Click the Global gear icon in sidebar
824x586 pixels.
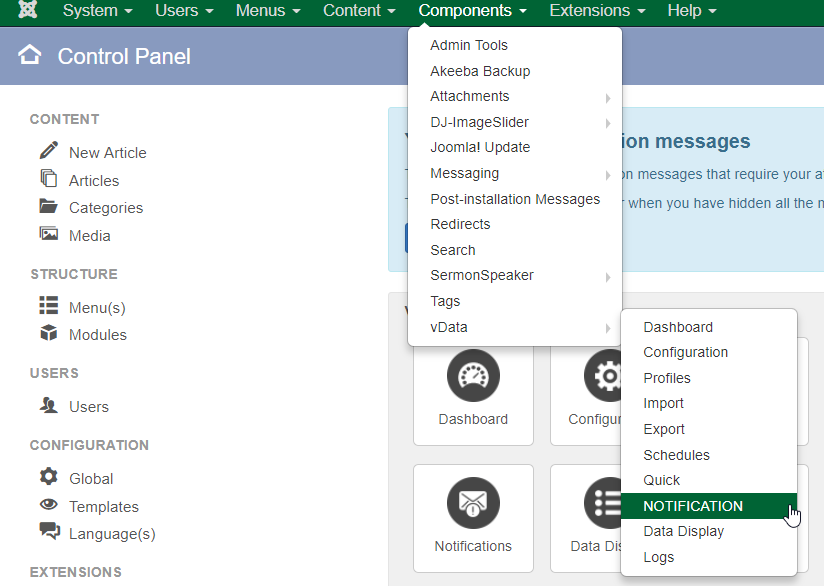(48, 477)
